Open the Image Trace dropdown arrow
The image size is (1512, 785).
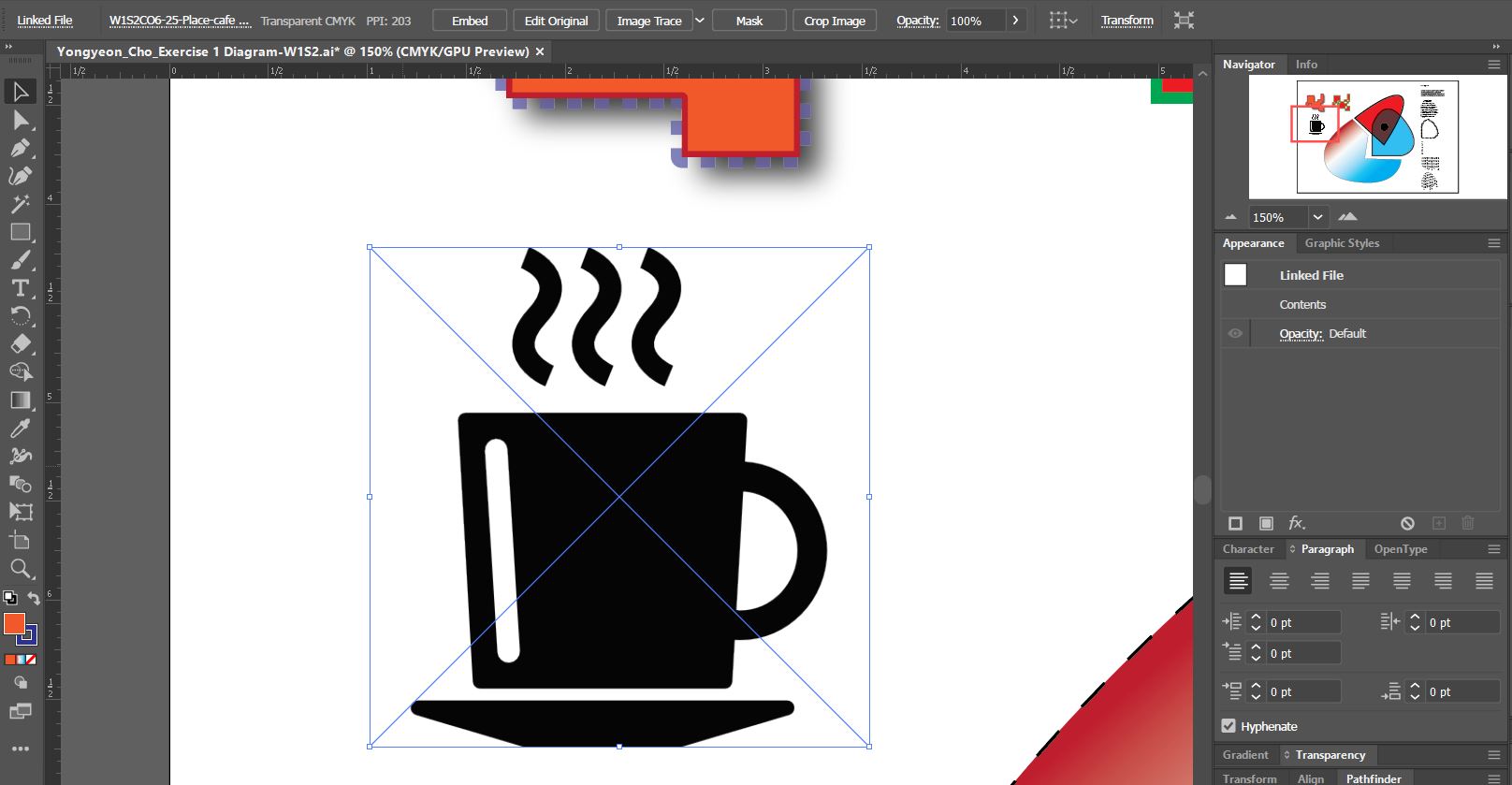pos(699,21)
